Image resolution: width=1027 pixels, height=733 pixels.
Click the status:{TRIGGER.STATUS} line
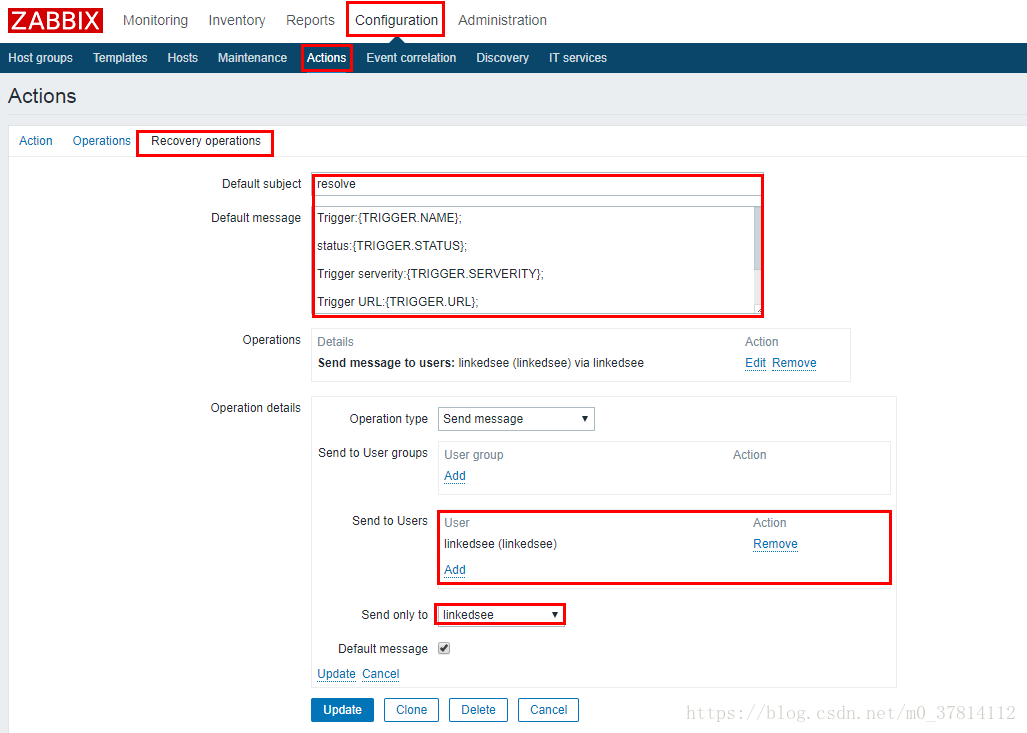[392, 246]
